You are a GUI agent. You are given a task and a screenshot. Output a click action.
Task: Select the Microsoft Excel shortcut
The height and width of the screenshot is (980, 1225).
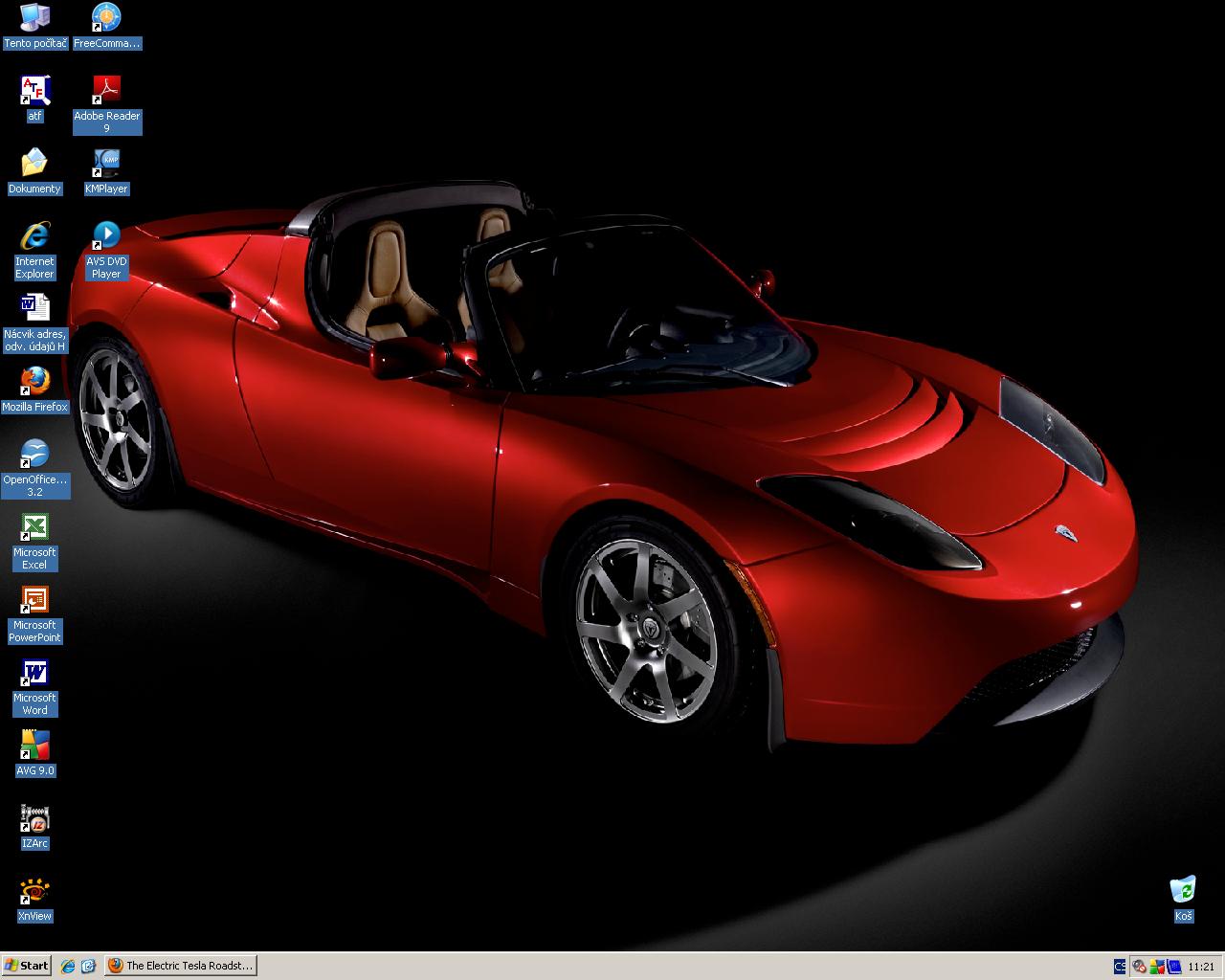click(x=34, y=526)
